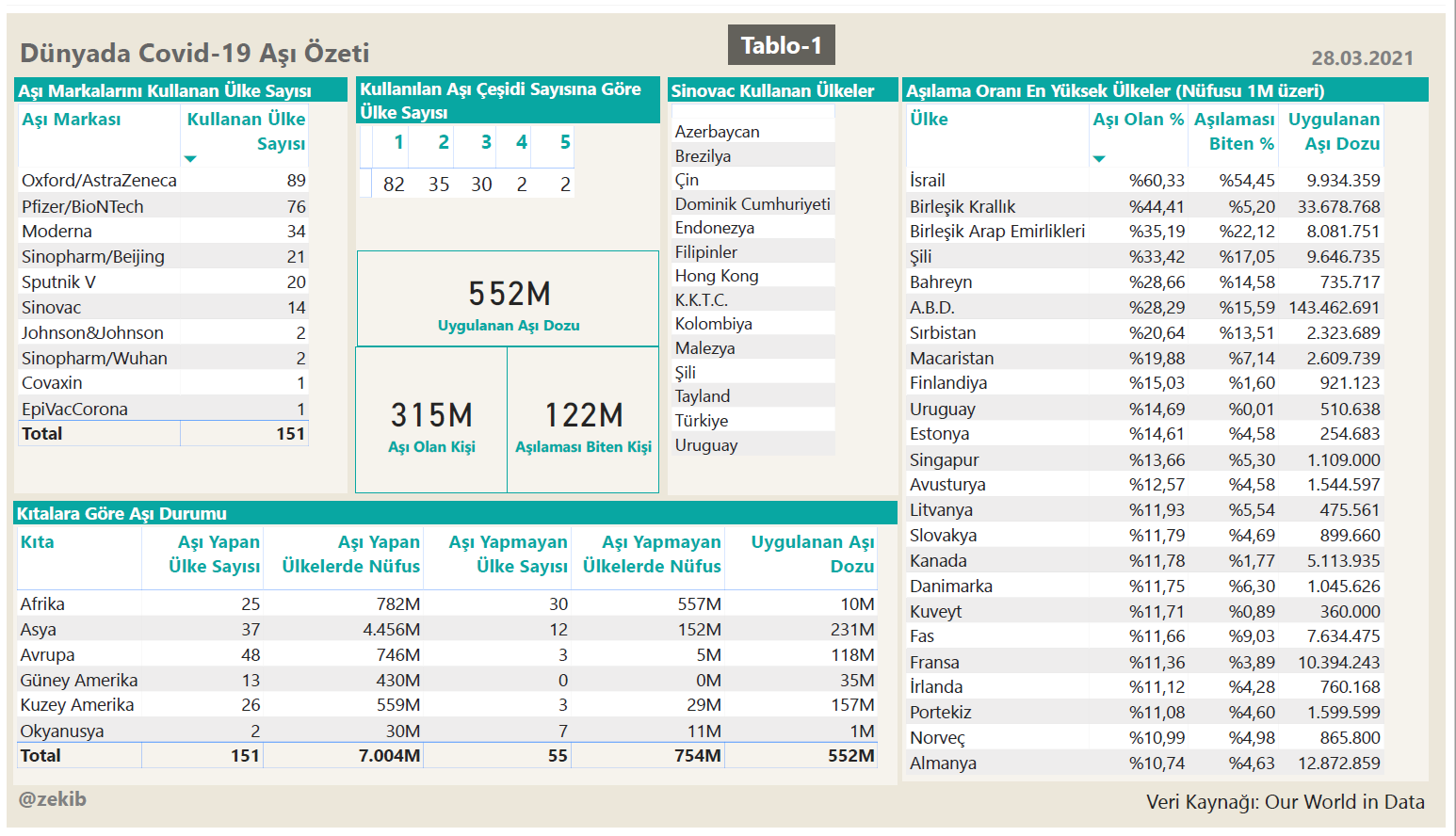
Task: Select the Macaristan row
Action: pyautogui.click(x=1145, y=359)
